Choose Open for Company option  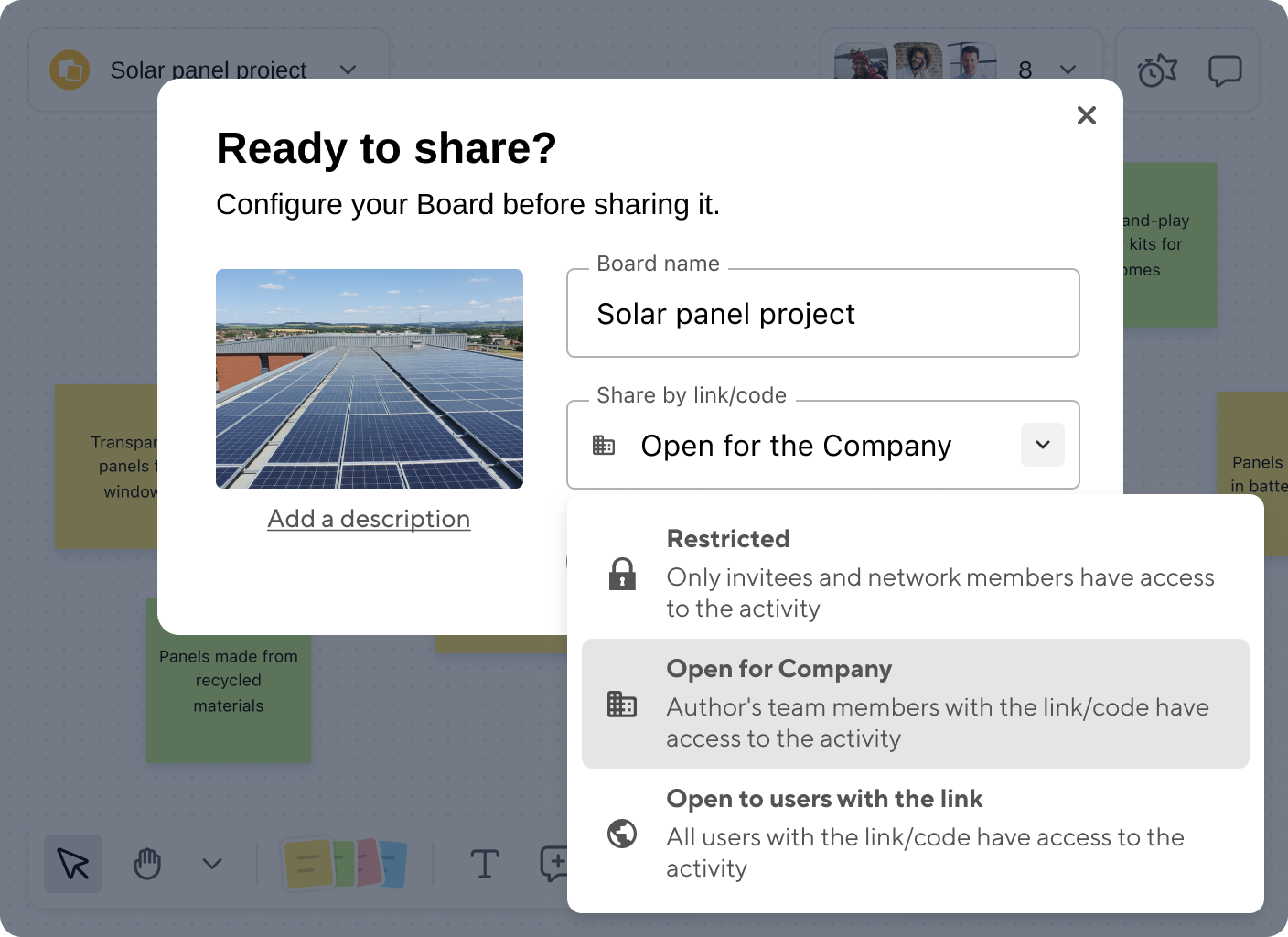915,703
